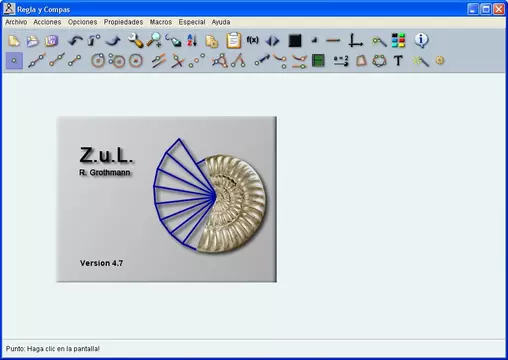Select the Segment tool

(x=75, y=61)
